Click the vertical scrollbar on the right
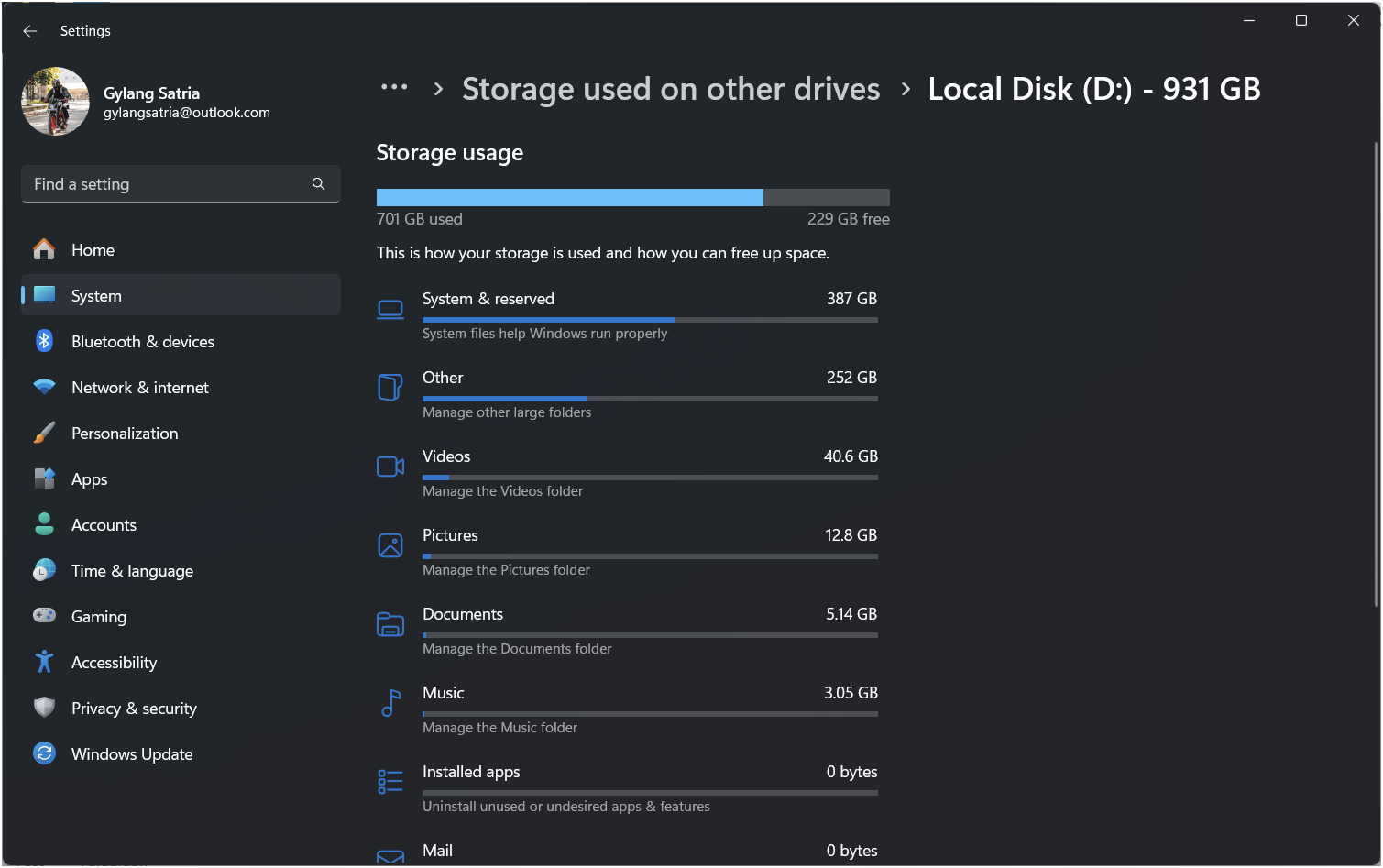This screenshot has width=1383, height=868. pos(1376,374)
